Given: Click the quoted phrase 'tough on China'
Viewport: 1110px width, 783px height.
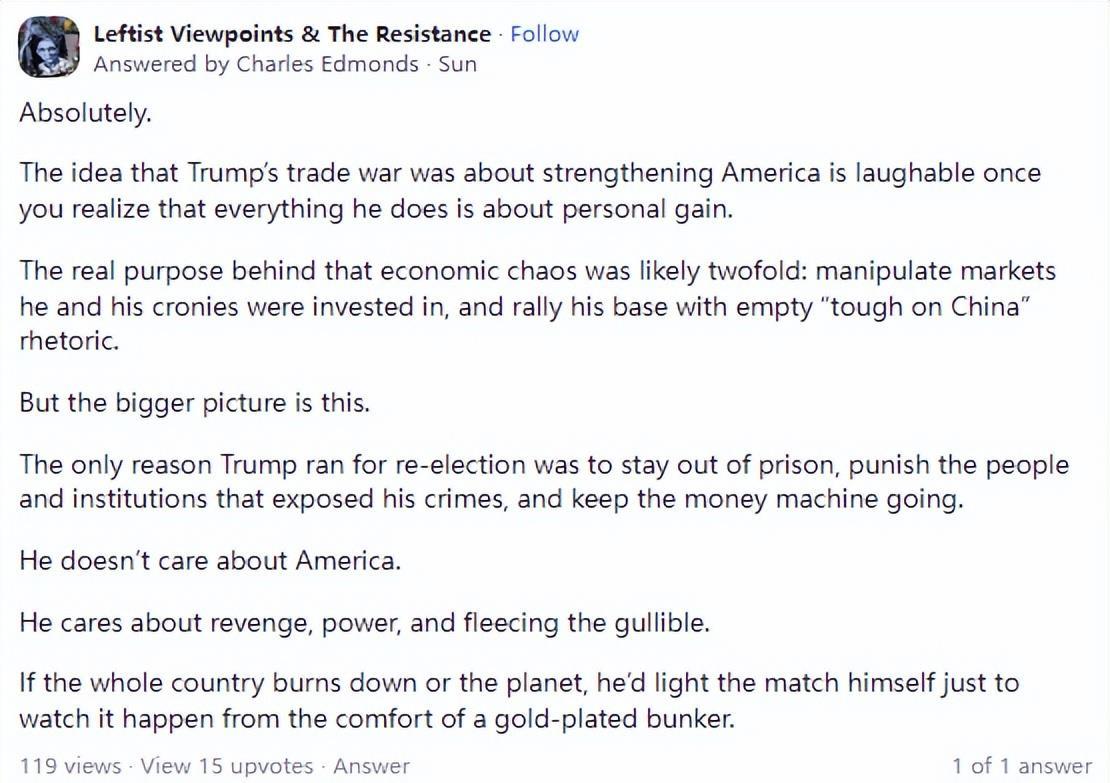Looking at the screenshot, I should pyautogui.click(x=924, y=307).
